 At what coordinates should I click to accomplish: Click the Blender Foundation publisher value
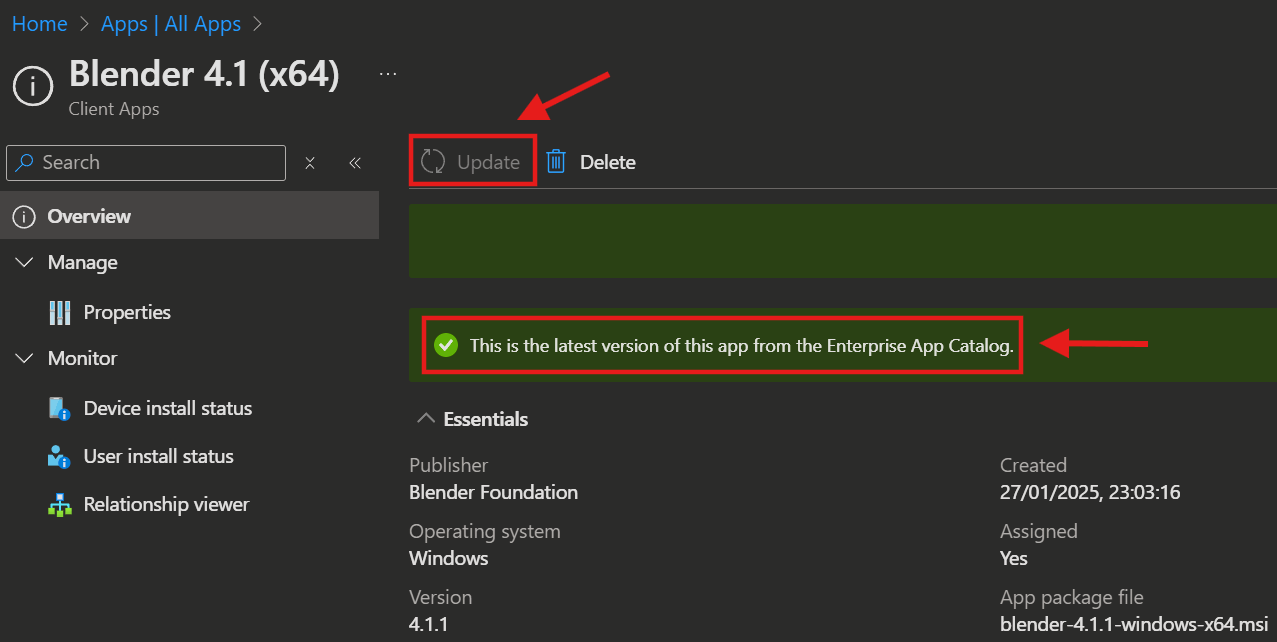(x=494, y=492)
